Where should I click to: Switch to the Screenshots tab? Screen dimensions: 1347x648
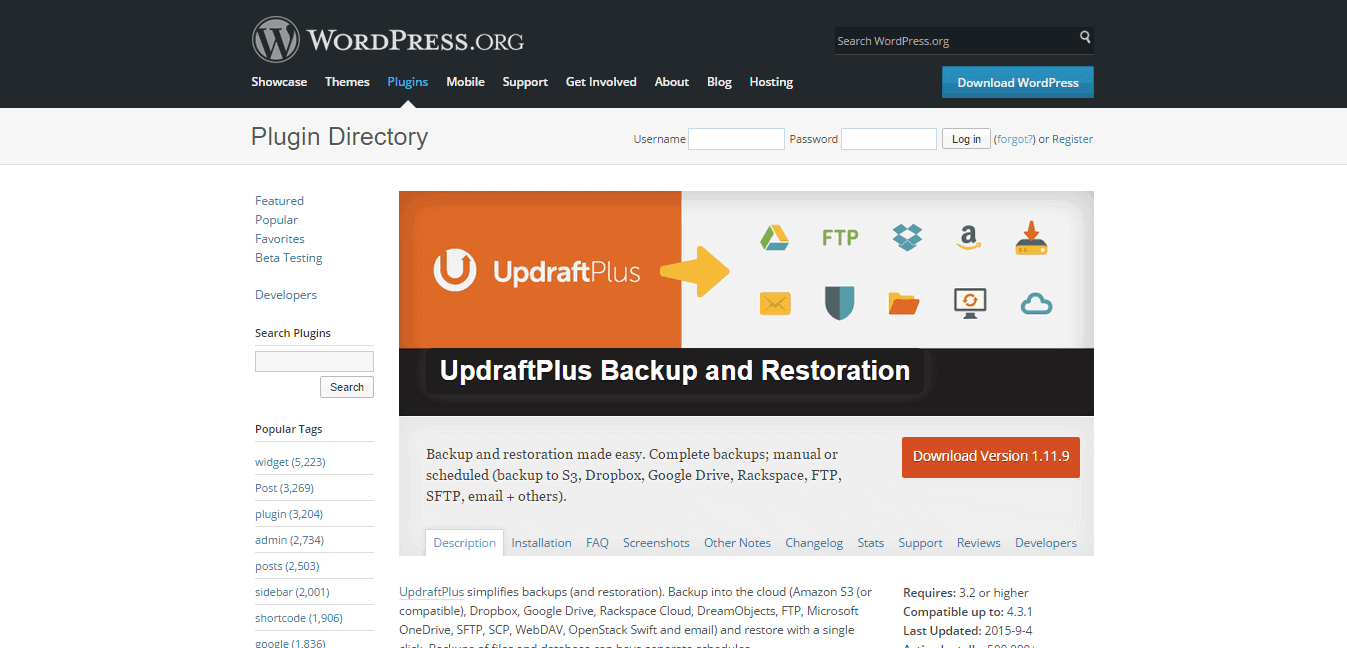[656, 542]
